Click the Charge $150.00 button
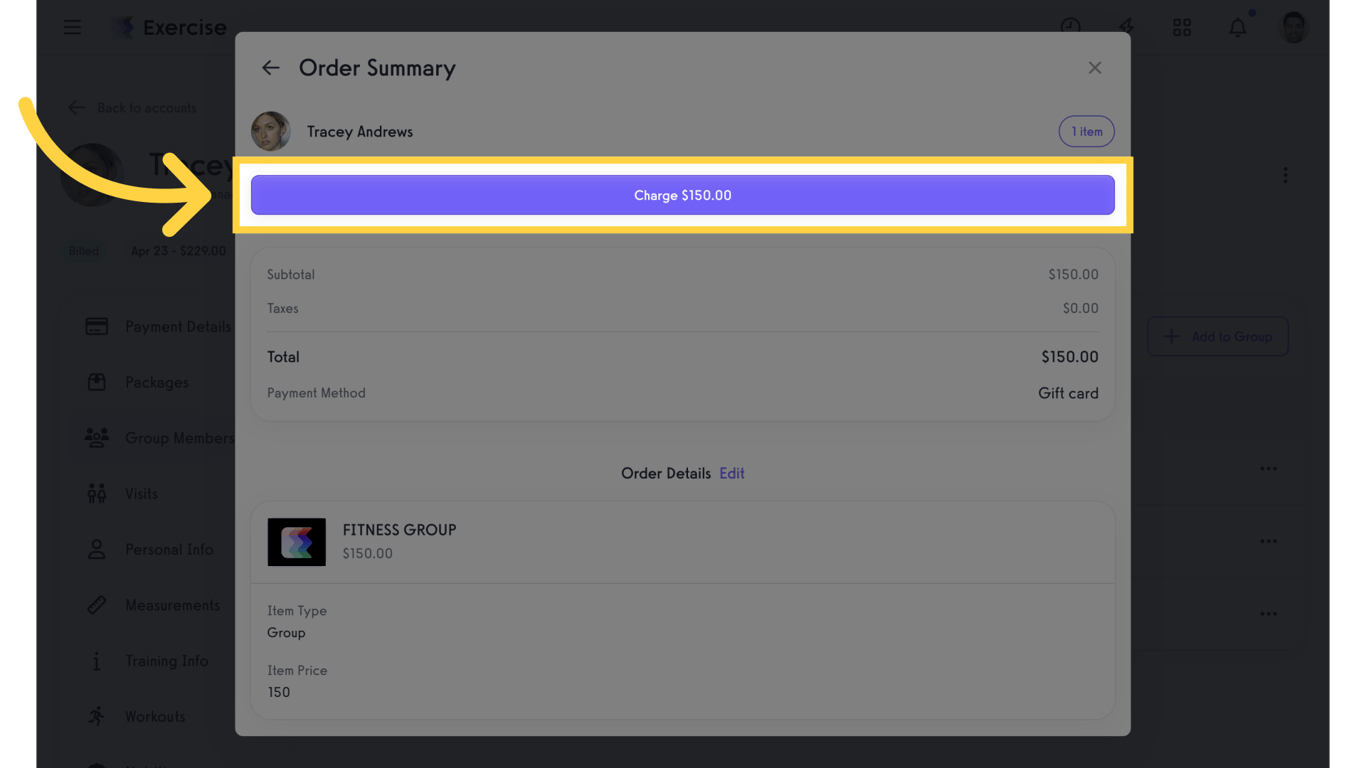1366x768 pixels. [682, 195]
